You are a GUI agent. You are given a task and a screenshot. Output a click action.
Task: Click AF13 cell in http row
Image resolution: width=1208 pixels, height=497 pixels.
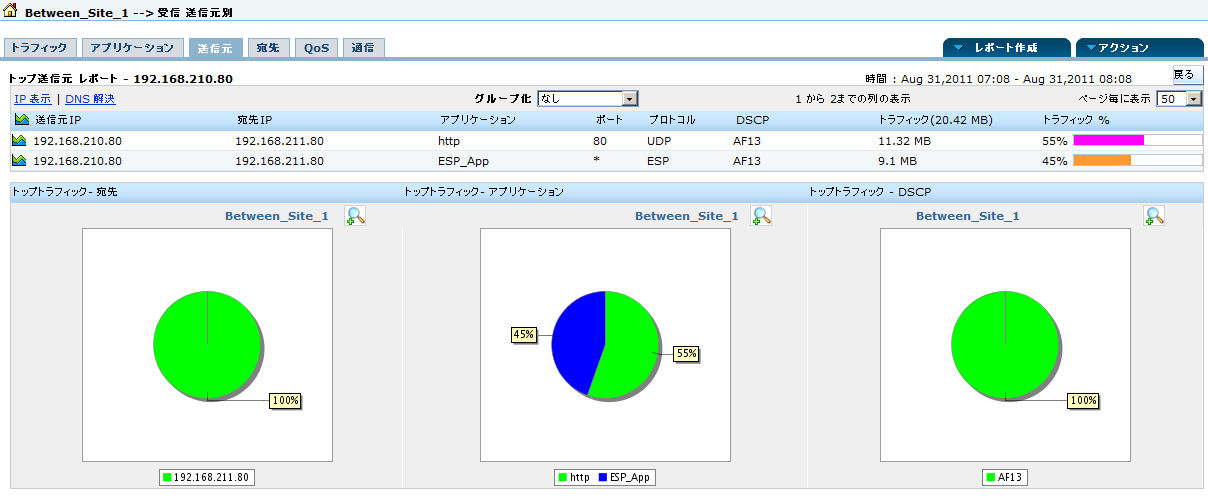747,141
